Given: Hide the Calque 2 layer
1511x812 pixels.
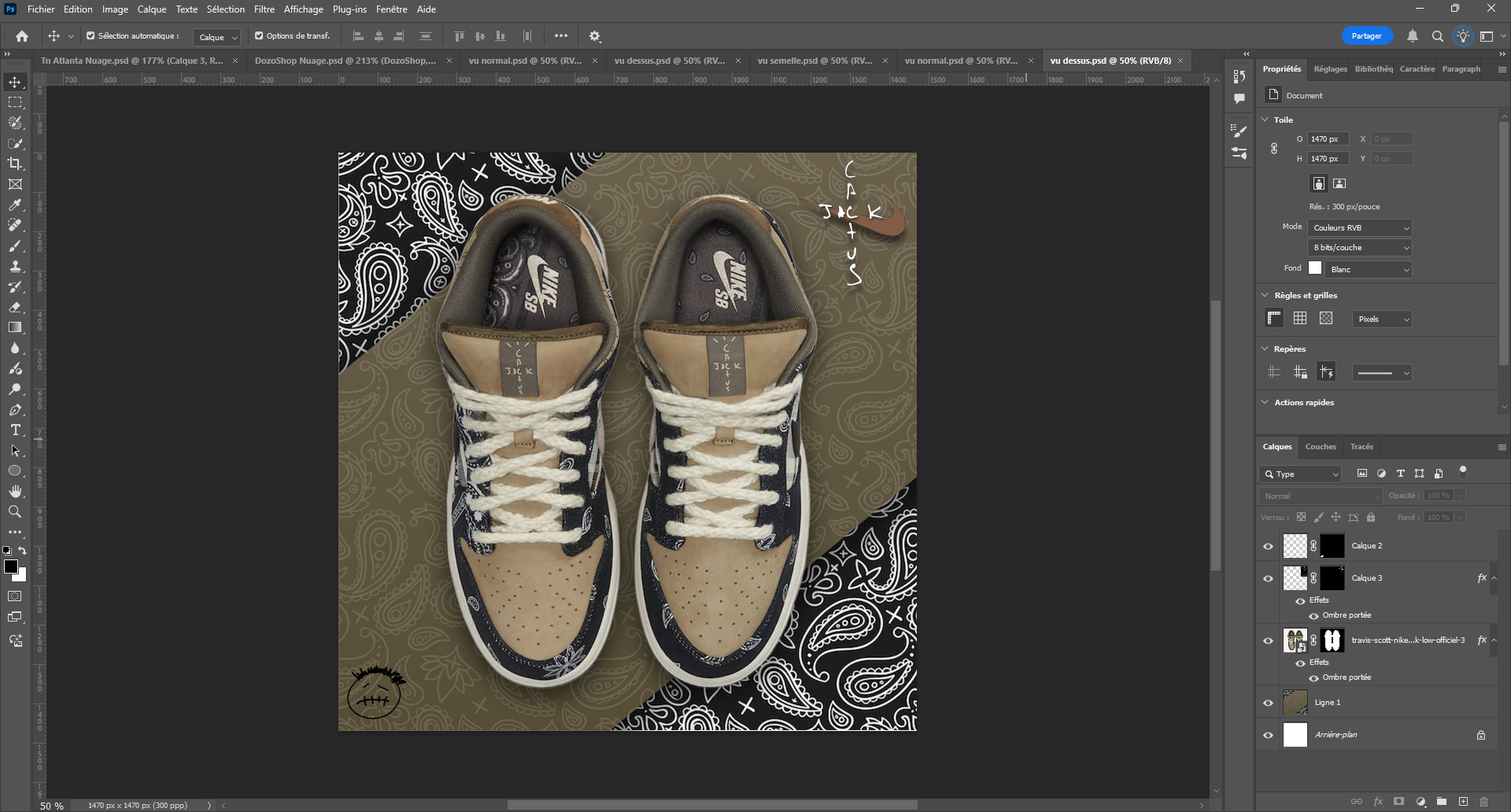Looking at the screenshot, I should pyautogui.click(x=1268, y=546).
